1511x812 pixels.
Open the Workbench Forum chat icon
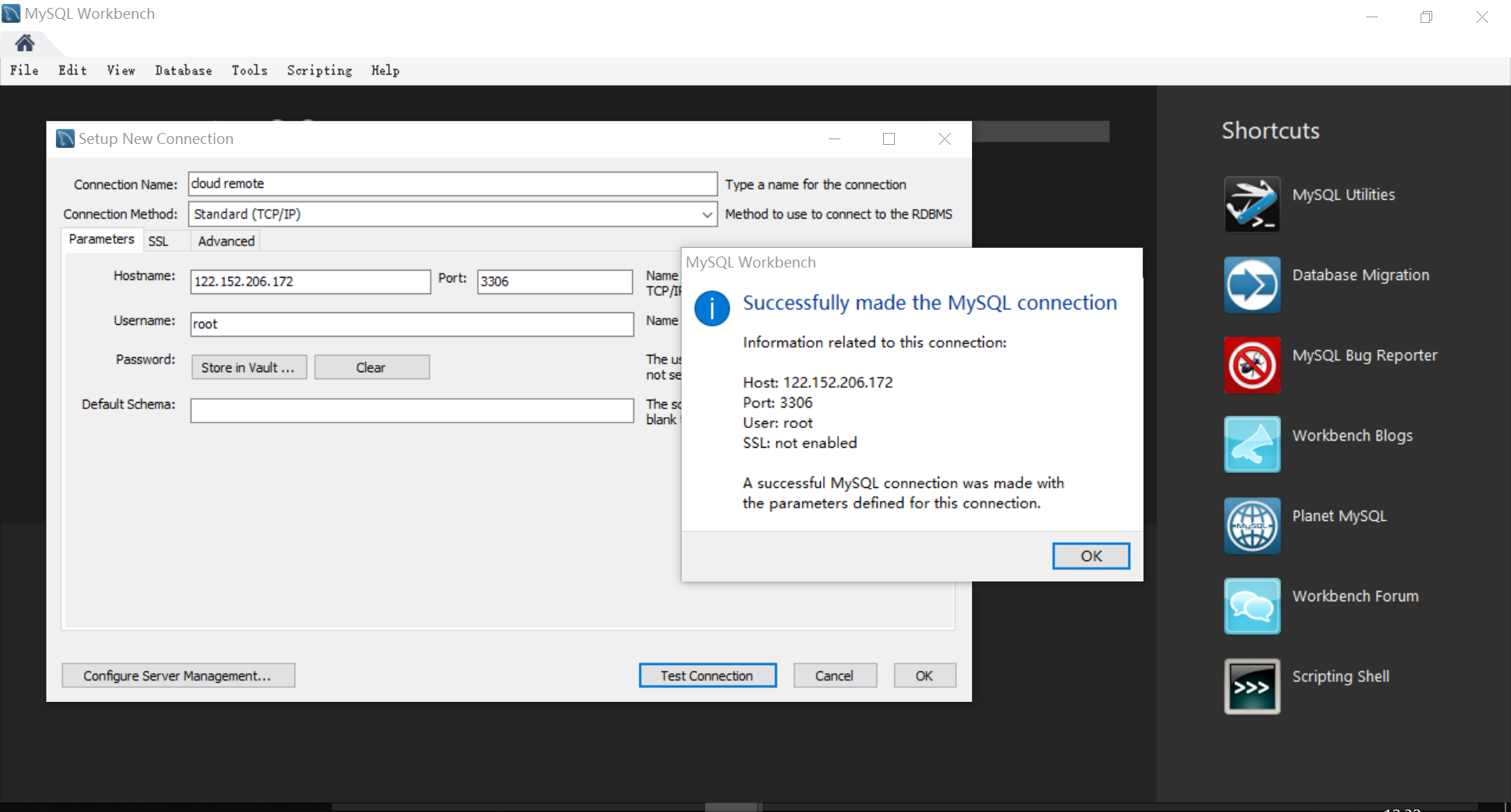[1251, 606]
